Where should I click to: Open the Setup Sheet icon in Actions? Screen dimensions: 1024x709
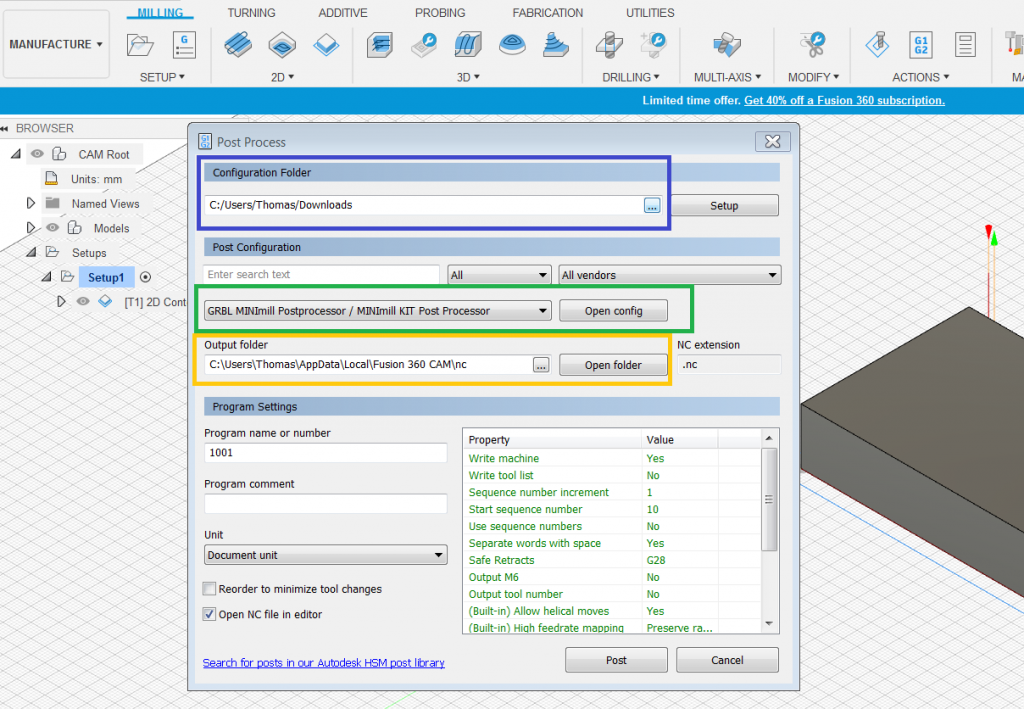point(965,45)
